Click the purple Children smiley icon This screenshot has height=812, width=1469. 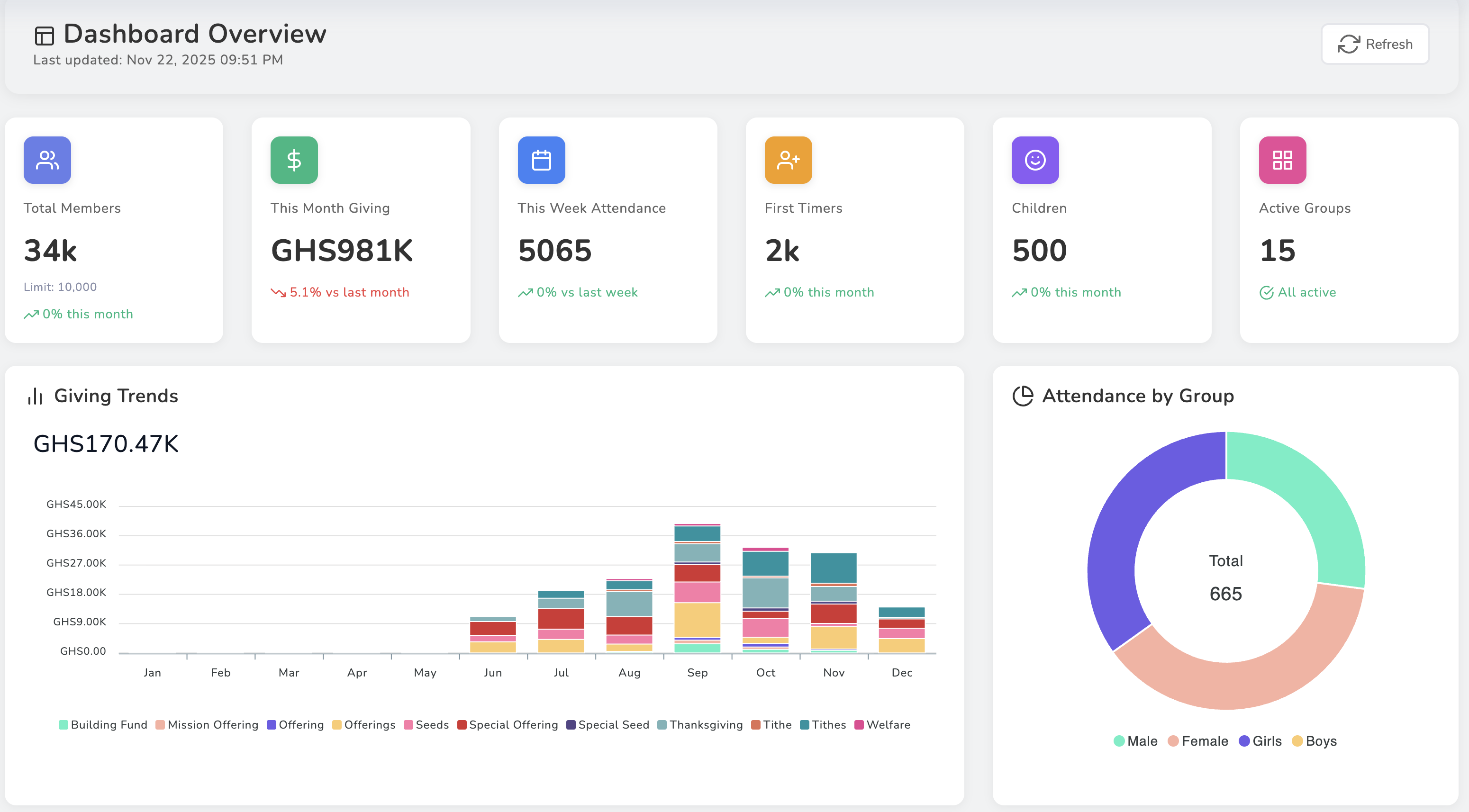coord(1035,160)
